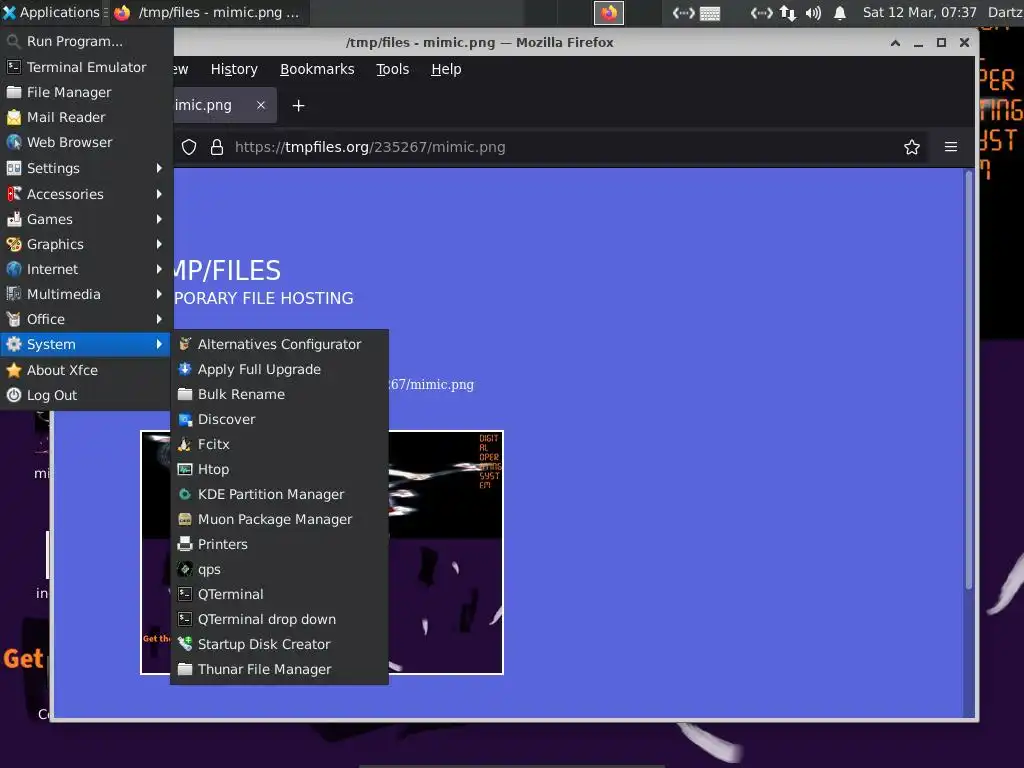Click the notification bell icon

tap(840, 13)
